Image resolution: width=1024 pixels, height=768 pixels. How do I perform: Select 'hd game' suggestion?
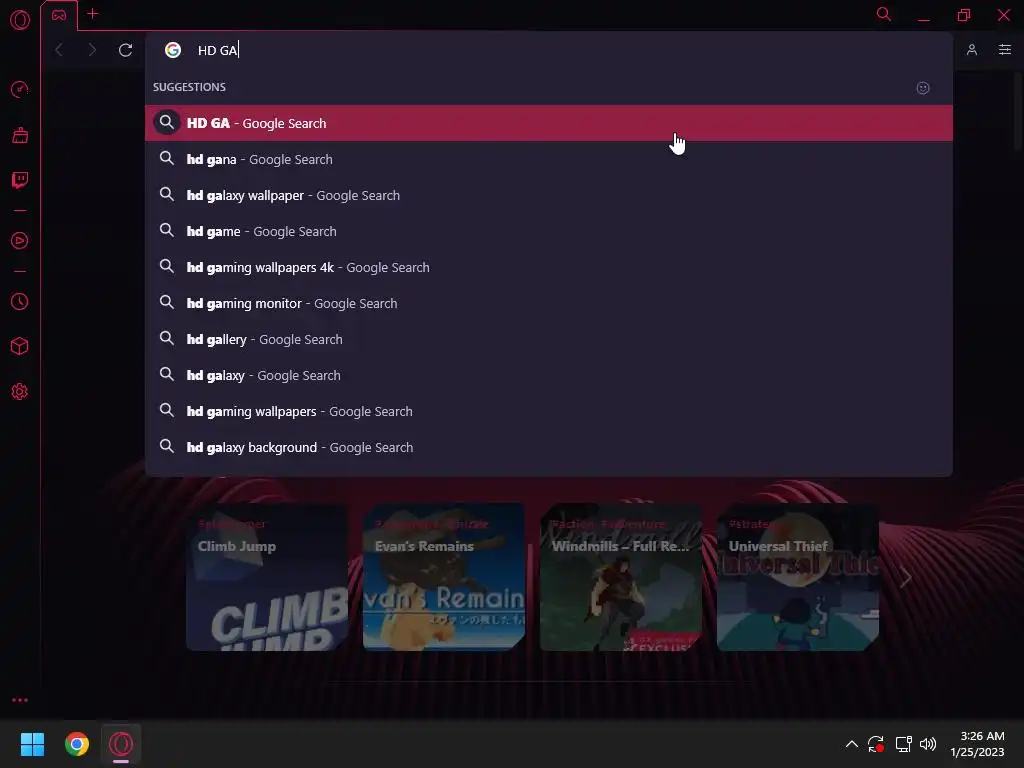549,231
